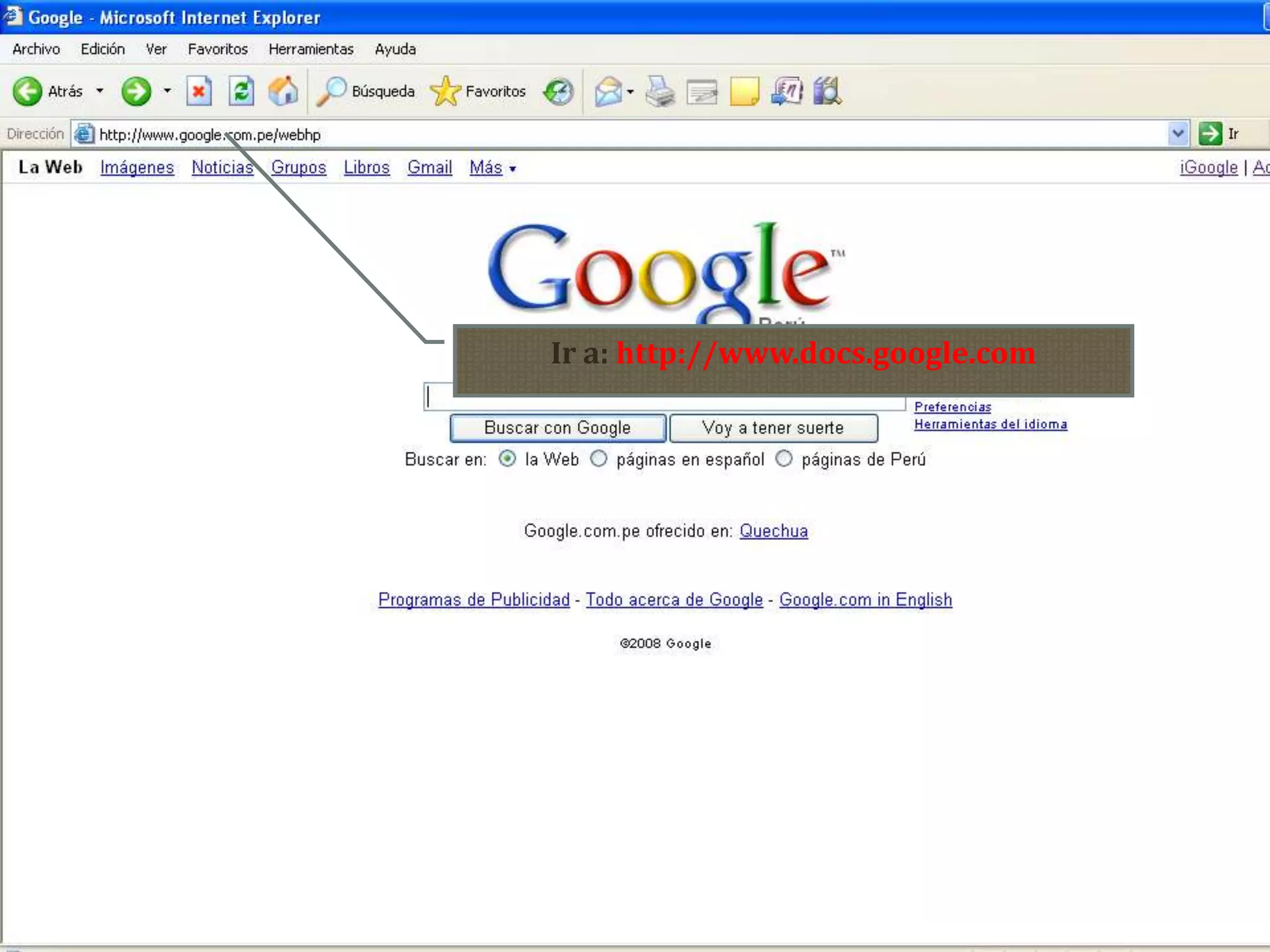Open the Herramientas menu
This screenshot has height=952, width=1270.
pyautogui.click(x=311, y=49)
